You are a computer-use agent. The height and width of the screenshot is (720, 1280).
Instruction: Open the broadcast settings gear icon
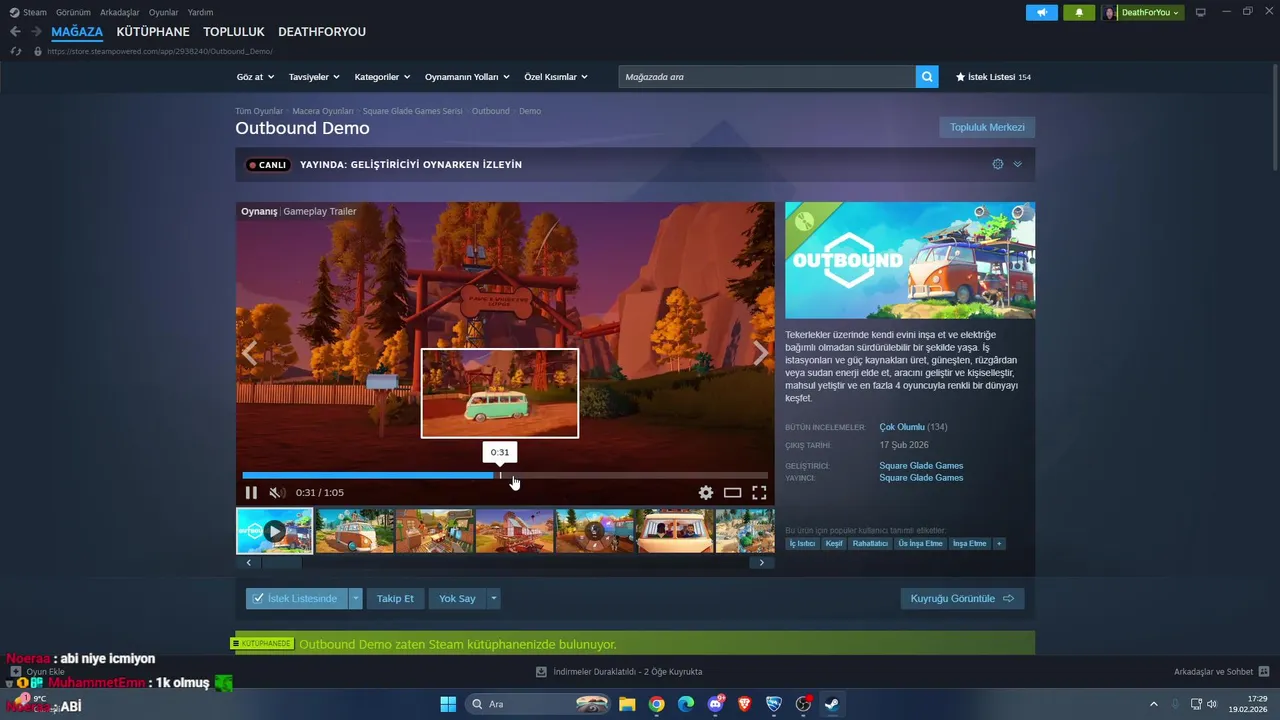pos(998,164)
